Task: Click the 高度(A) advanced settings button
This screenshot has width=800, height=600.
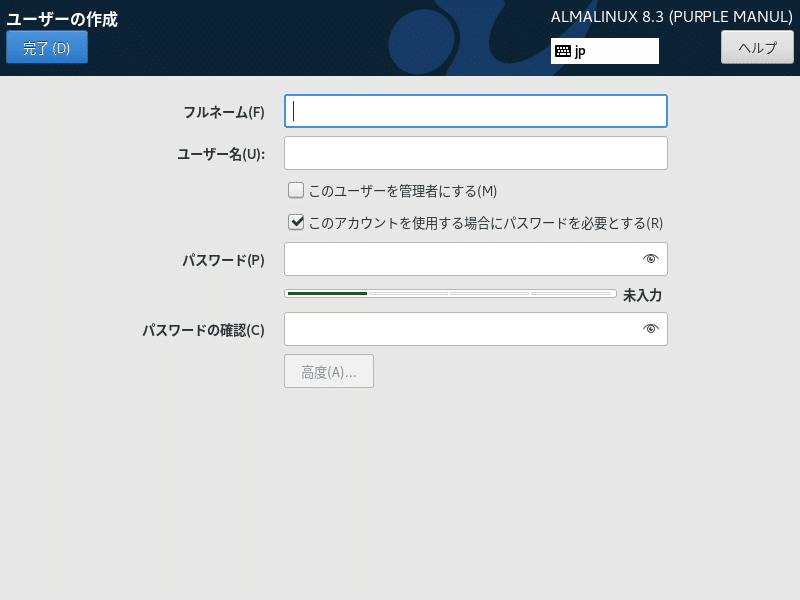Action: pos(329,370)
